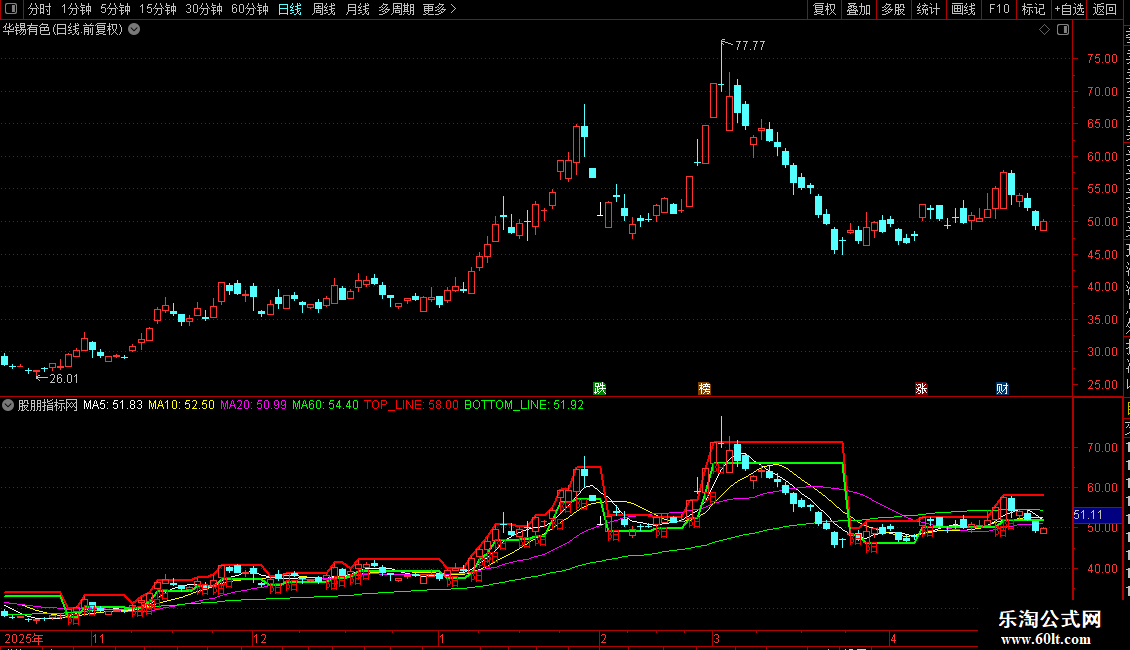The image size is (1130, 650).
Task: Select the 1分钟 period tab
Action: tap(76, 9)
